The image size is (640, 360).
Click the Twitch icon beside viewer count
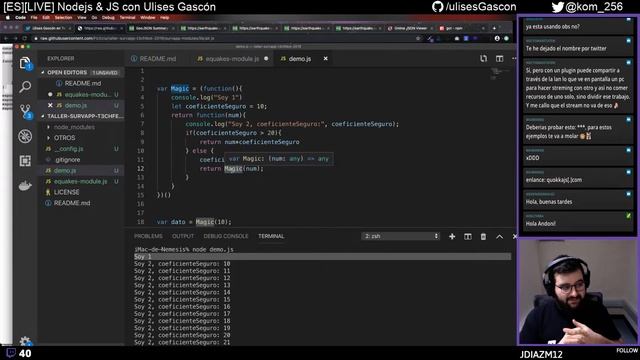(11, 353)
